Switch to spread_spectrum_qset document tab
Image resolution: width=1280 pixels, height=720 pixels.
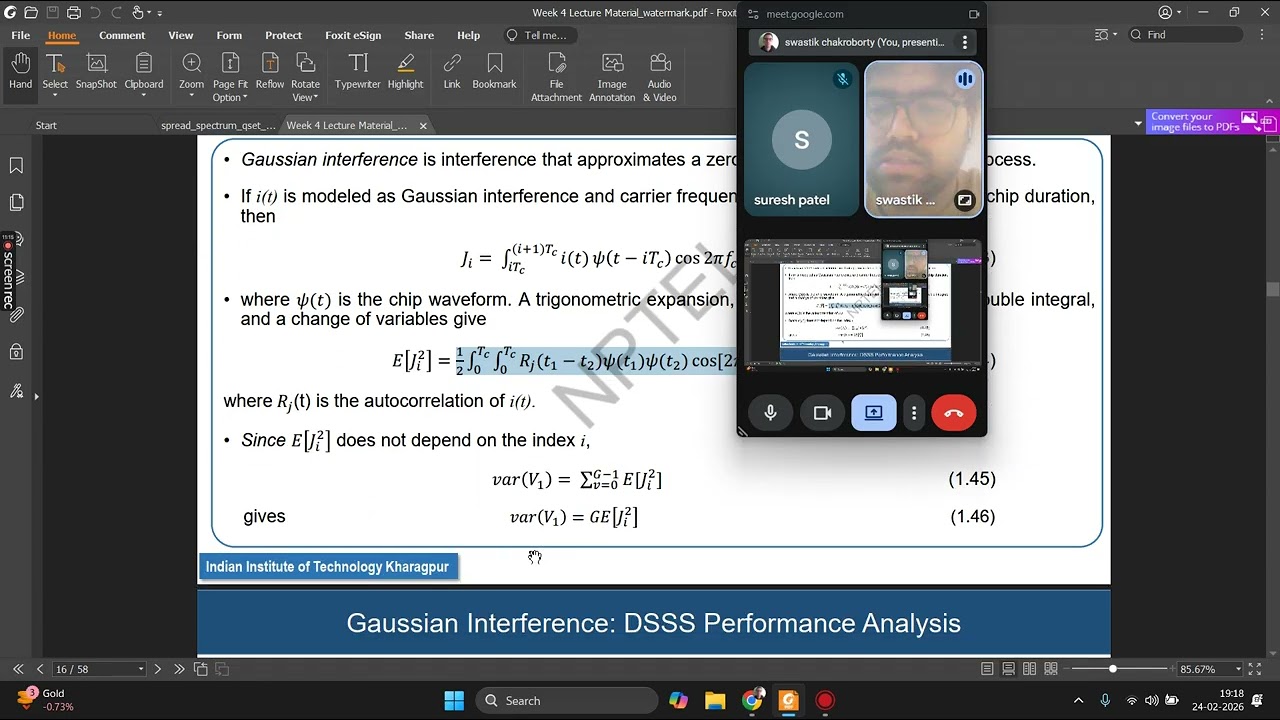pyautogui.click(x=218, y=125)
